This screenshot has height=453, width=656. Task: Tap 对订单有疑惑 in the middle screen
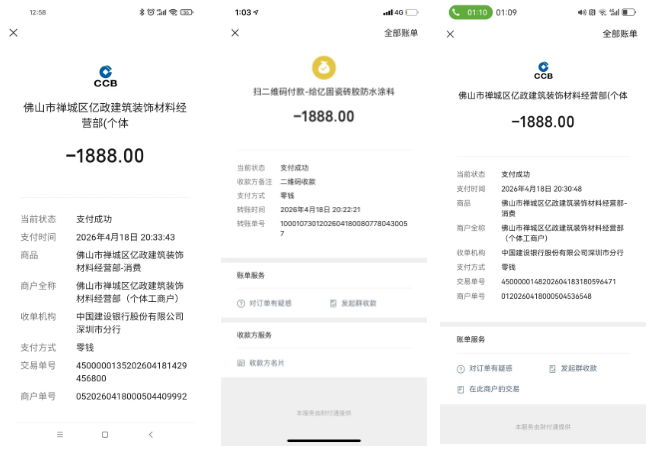tap(270, 303)
